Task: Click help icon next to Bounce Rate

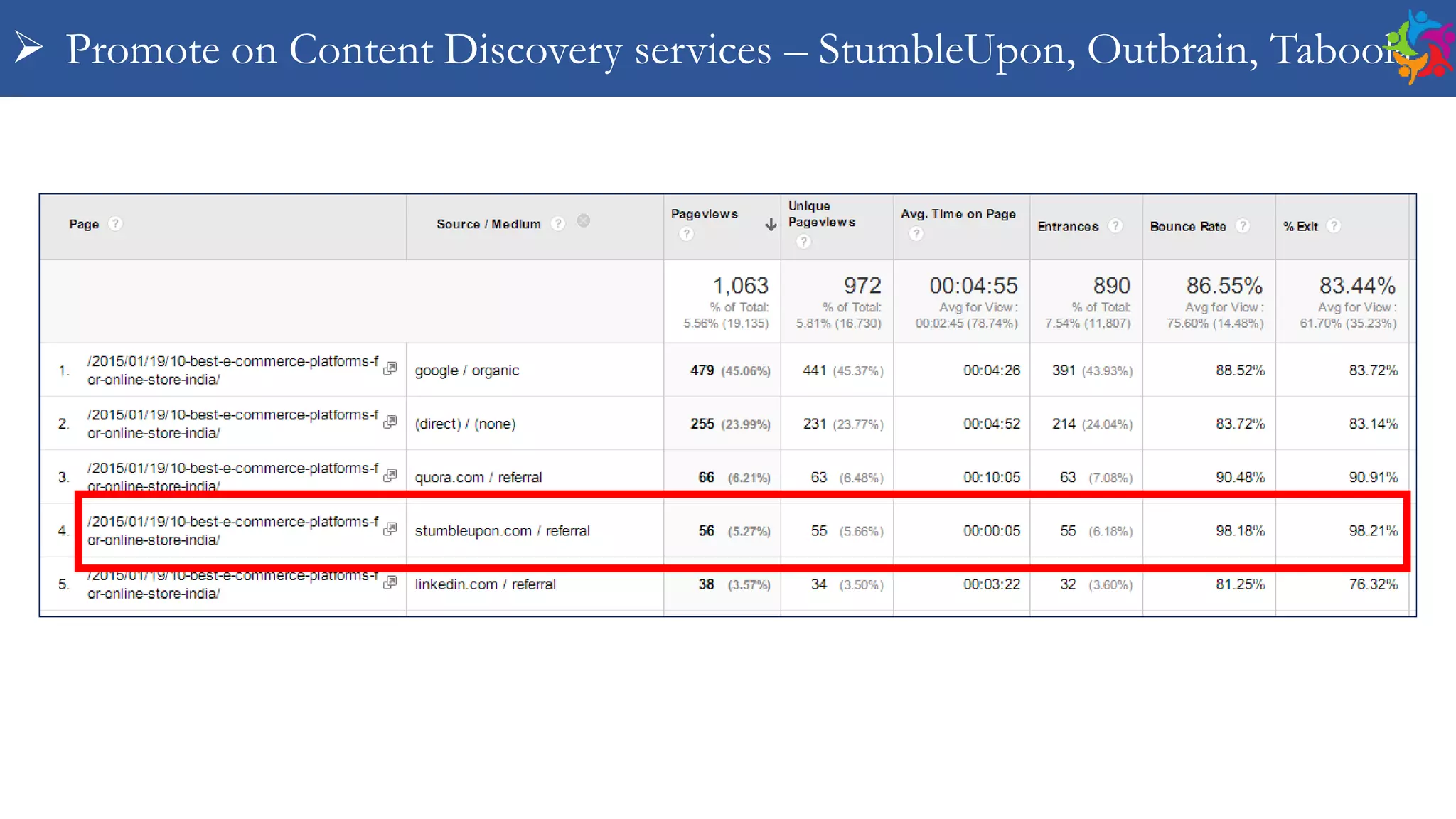Action: [x=1243, y=226]
